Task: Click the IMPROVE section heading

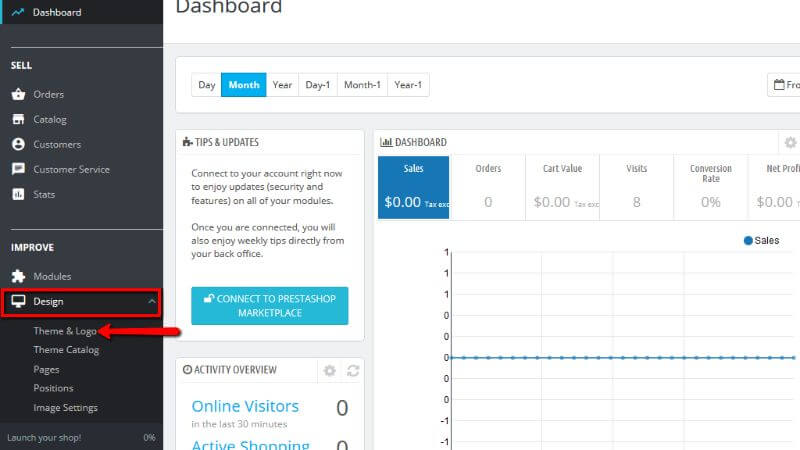Action: pos(32,247)
